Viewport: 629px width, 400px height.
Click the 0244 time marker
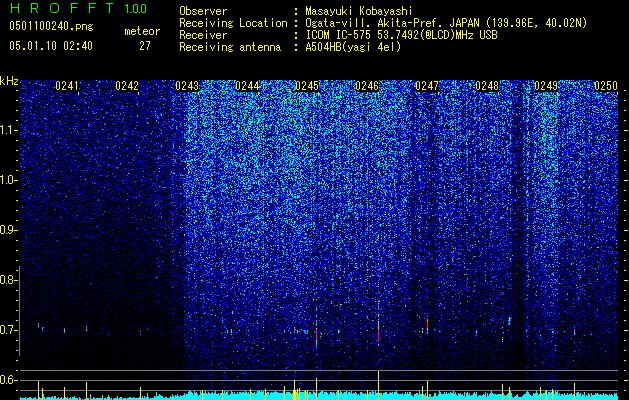tap(247, 86)
